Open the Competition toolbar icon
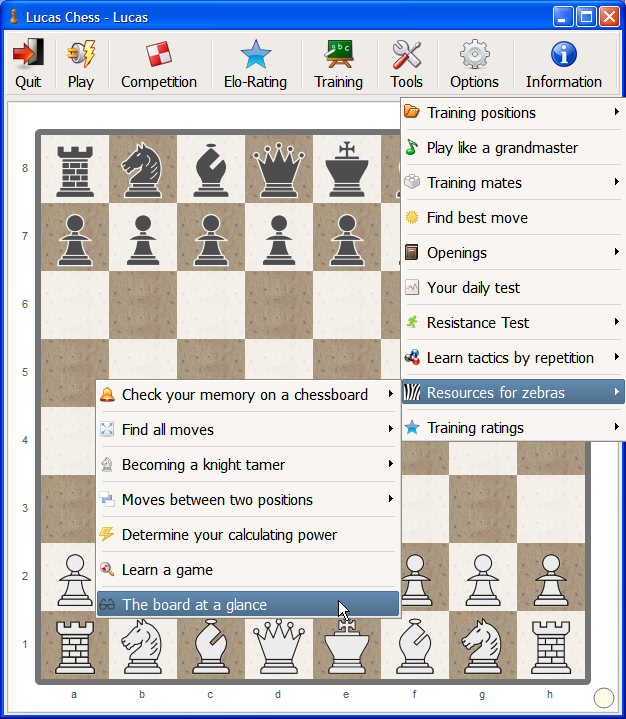The height and width of the screenshot is (719, 626). coord(159,54)
